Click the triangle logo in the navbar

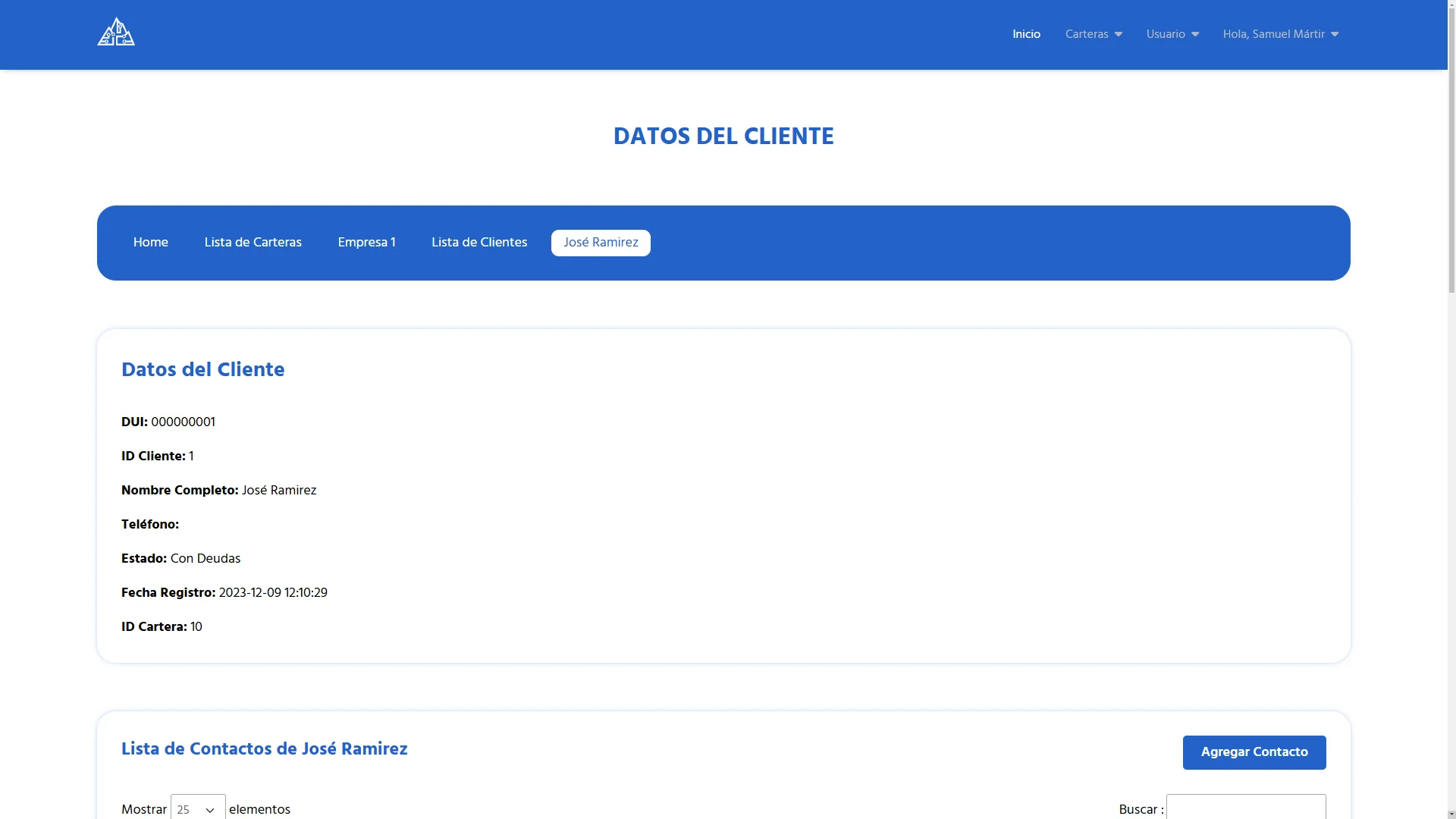pyautogui.click(x=116, y=32)
